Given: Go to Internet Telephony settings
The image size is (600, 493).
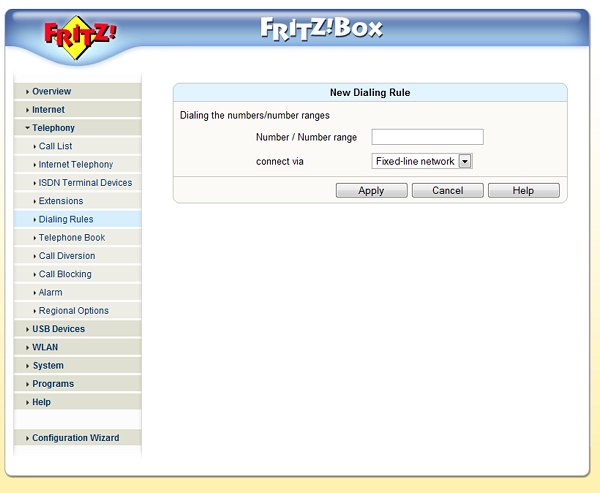Looking at the screenshot, I should pos(75,165).
